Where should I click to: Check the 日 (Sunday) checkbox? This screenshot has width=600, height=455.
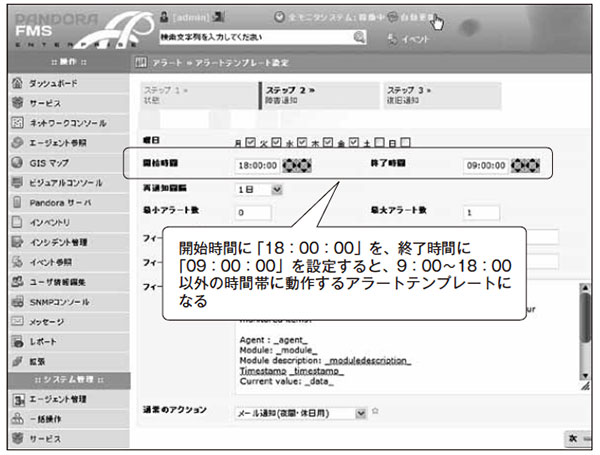405,142
